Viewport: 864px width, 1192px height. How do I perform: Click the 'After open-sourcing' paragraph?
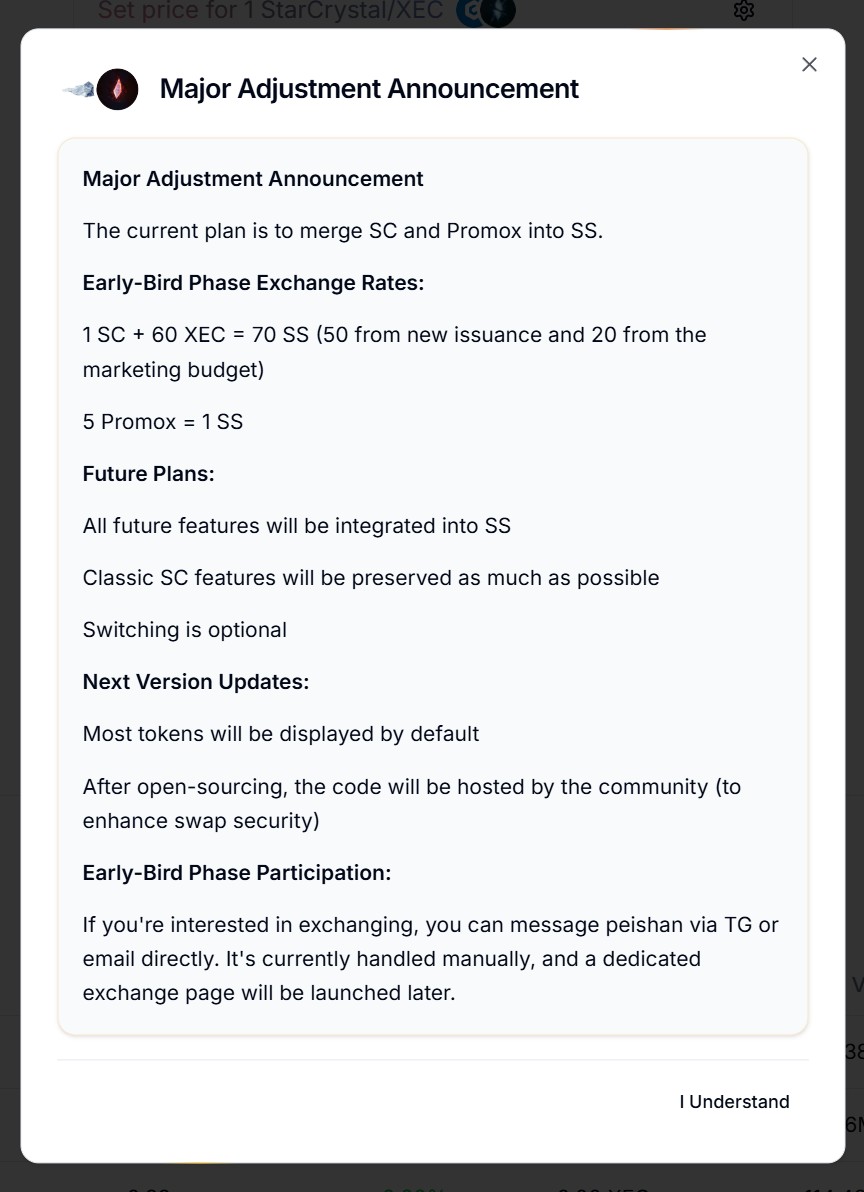[411, 803]
